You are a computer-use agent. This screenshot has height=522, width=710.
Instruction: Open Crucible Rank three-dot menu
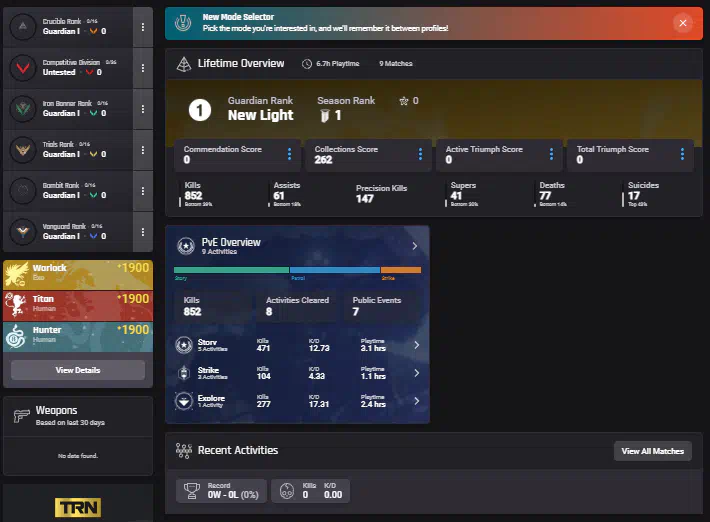(143, 27)
